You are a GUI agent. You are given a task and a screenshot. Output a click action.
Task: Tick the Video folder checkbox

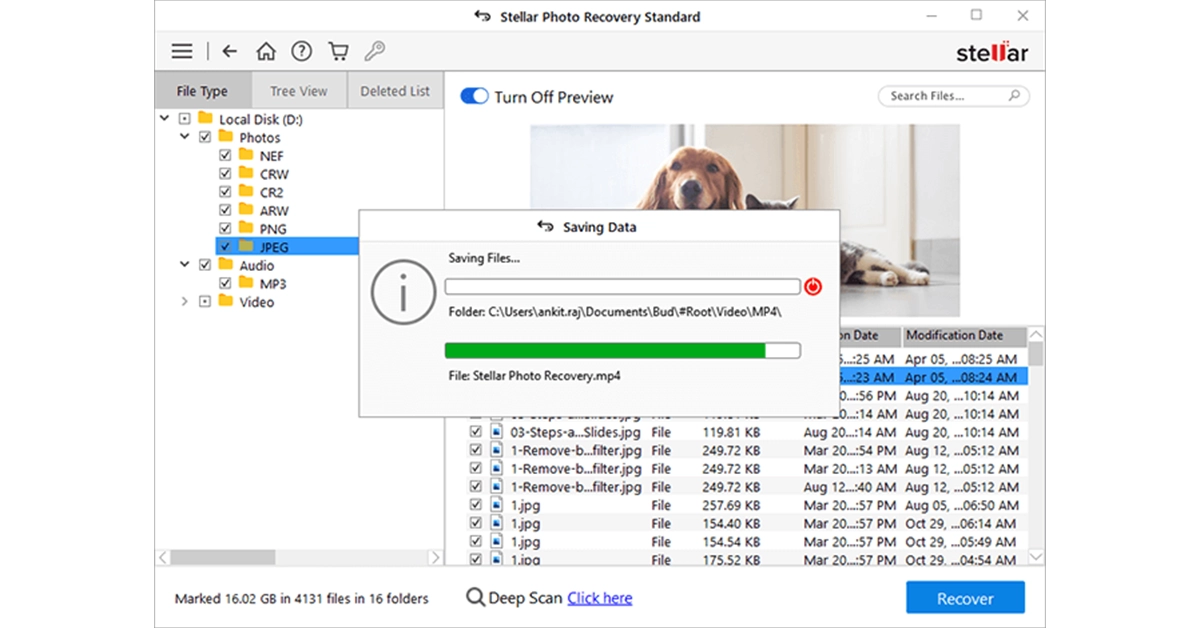tap(205, 301)
